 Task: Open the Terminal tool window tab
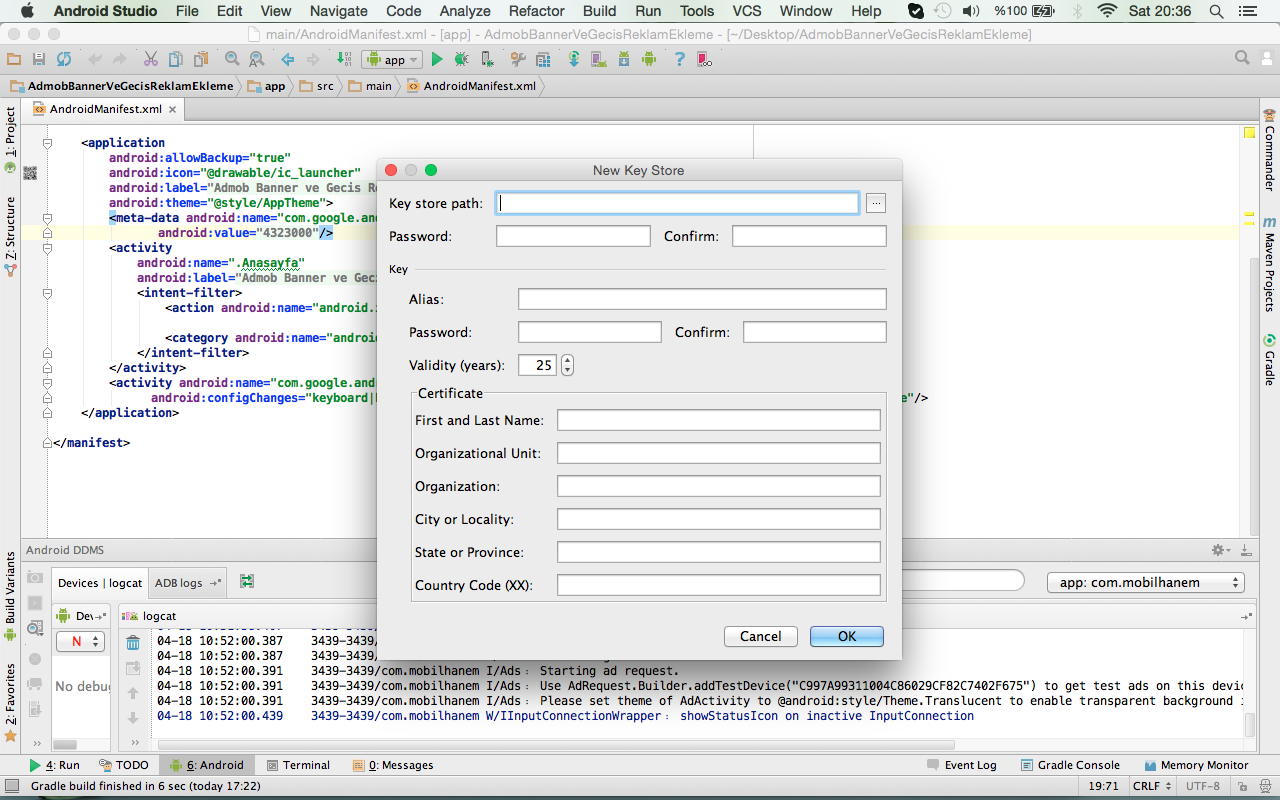coord(298,765)
